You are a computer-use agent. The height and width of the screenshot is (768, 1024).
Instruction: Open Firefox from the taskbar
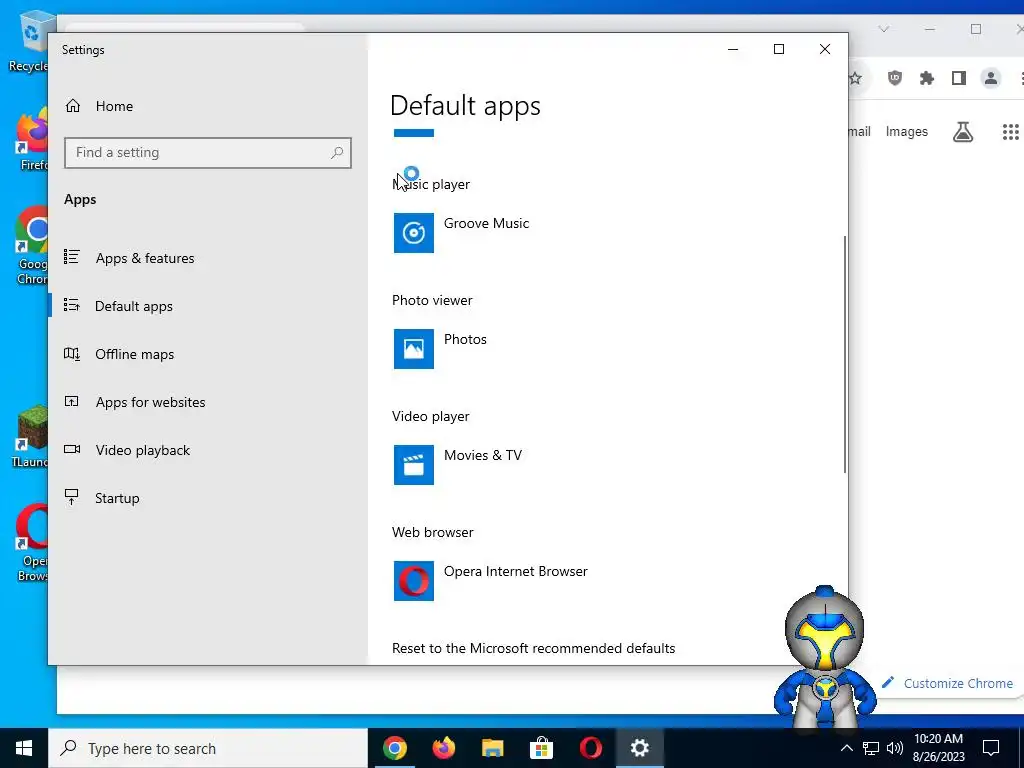(x=444, y=748)
